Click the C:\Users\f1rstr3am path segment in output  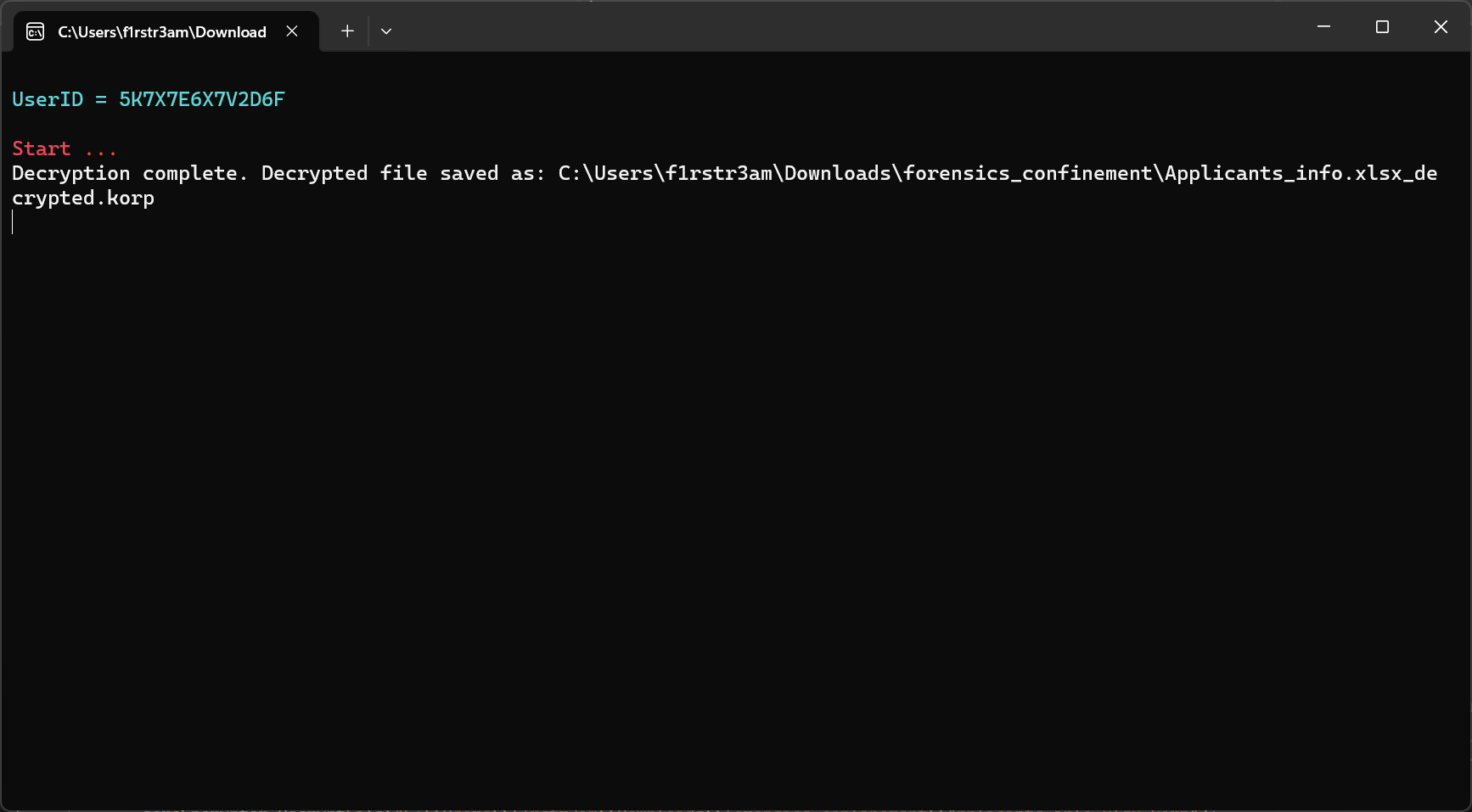point(665,173)
